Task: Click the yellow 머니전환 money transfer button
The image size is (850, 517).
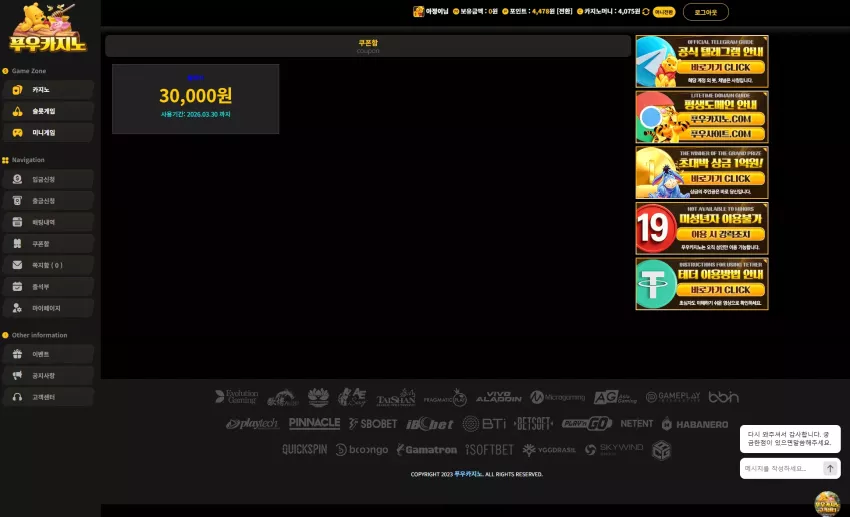Action: click(664, 12)
